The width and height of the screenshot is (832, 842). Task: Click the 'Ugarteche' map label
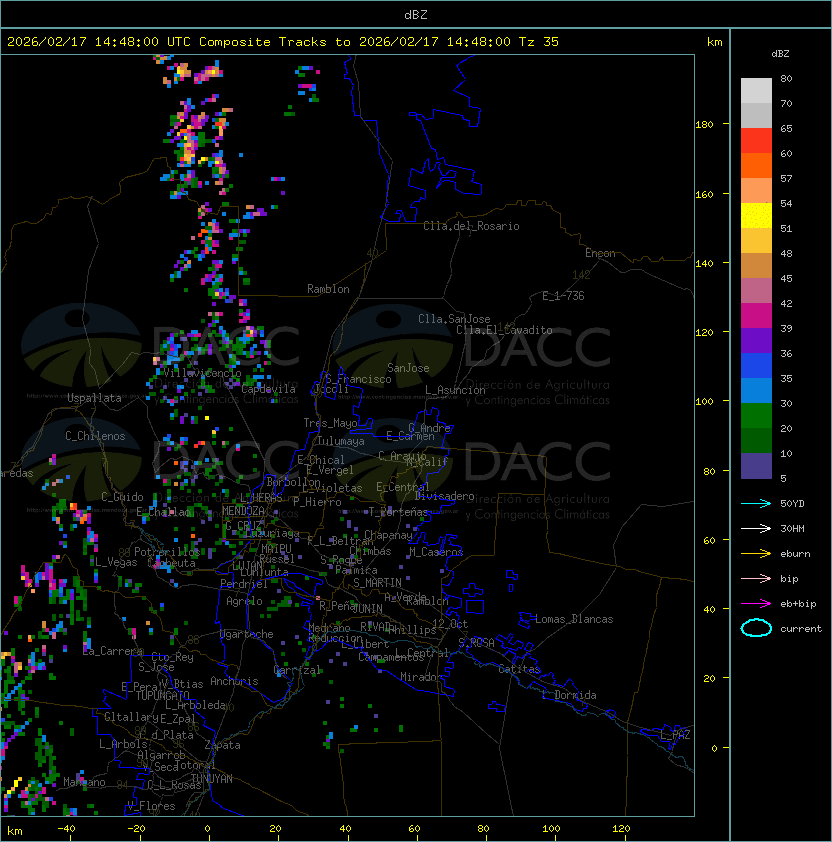pos(247,634)
